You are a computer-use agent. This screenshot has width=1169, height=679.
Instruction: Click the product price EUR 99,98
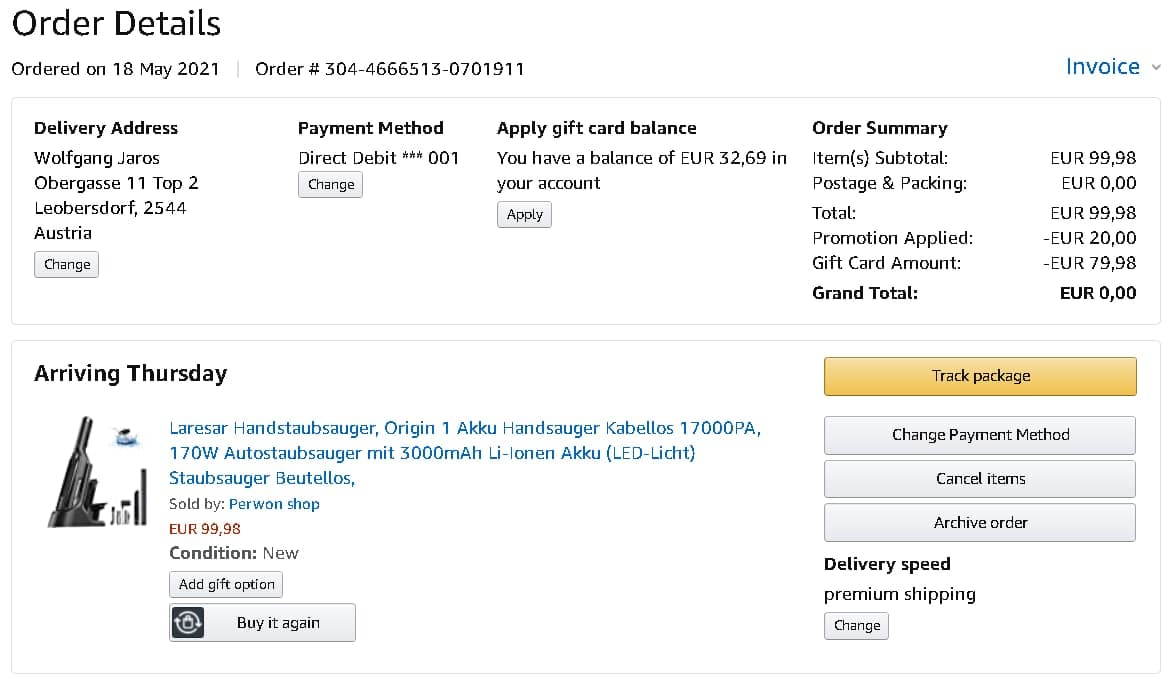click(205, 529)
